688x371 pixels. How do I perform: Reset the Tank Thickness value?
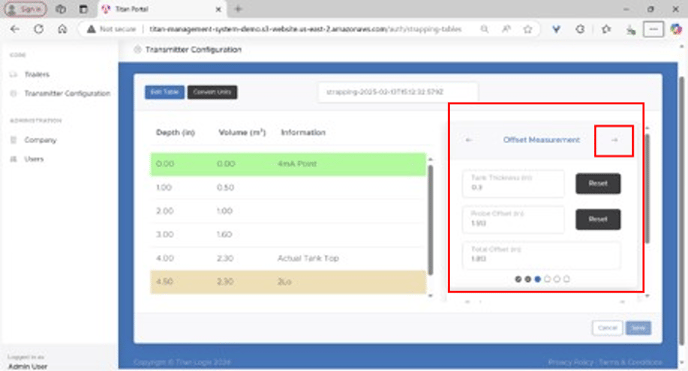[x=598, y=183]
